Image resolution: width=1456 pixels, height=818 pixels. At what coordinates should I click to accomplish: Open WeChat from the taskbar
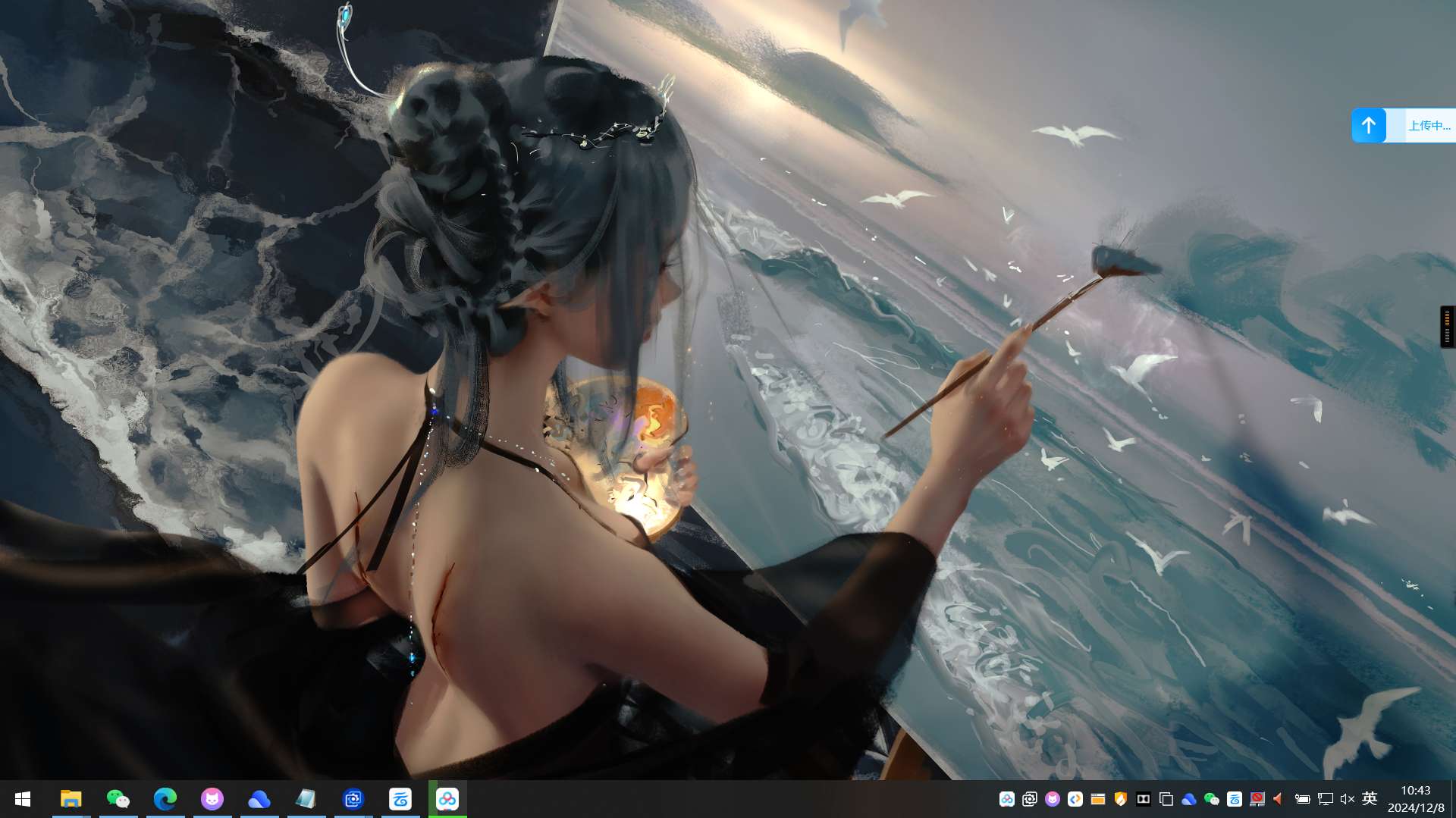point(118,799)
